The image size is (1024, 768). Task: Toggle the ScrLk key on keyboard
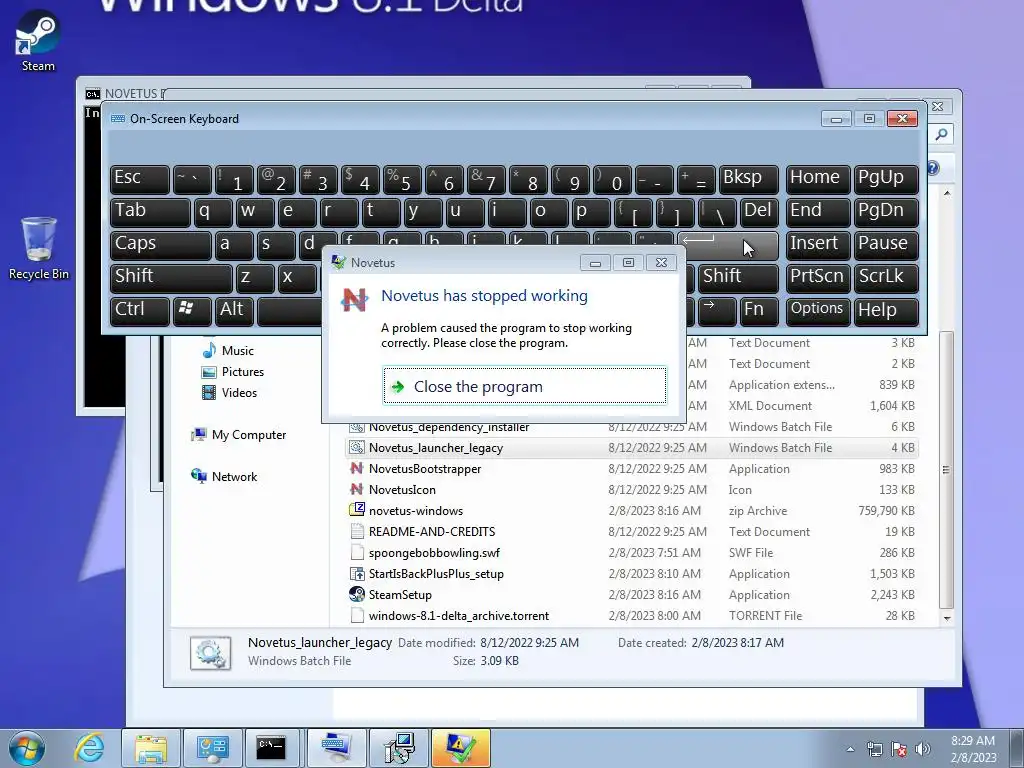pyautogui.click(x=886, y=278)
